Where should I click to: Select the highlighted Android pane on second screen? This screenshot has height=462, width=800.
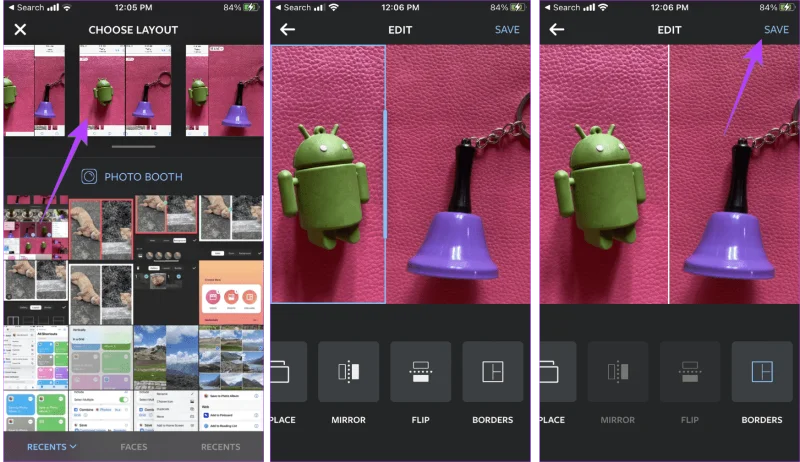point(328,174)
